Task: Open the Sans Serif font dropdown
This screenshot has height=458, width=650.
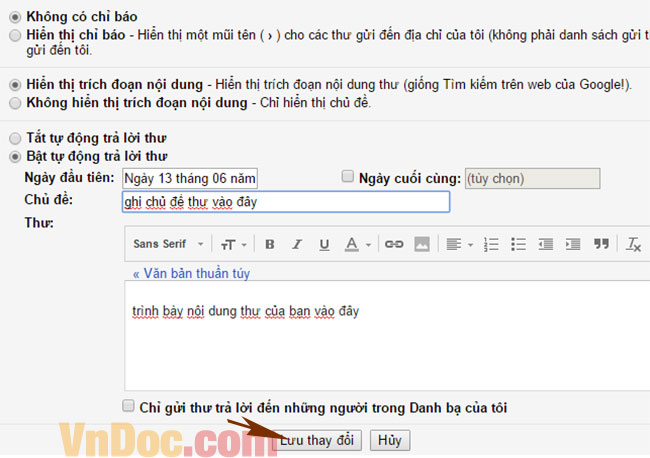Action: [x=168, y=244]
